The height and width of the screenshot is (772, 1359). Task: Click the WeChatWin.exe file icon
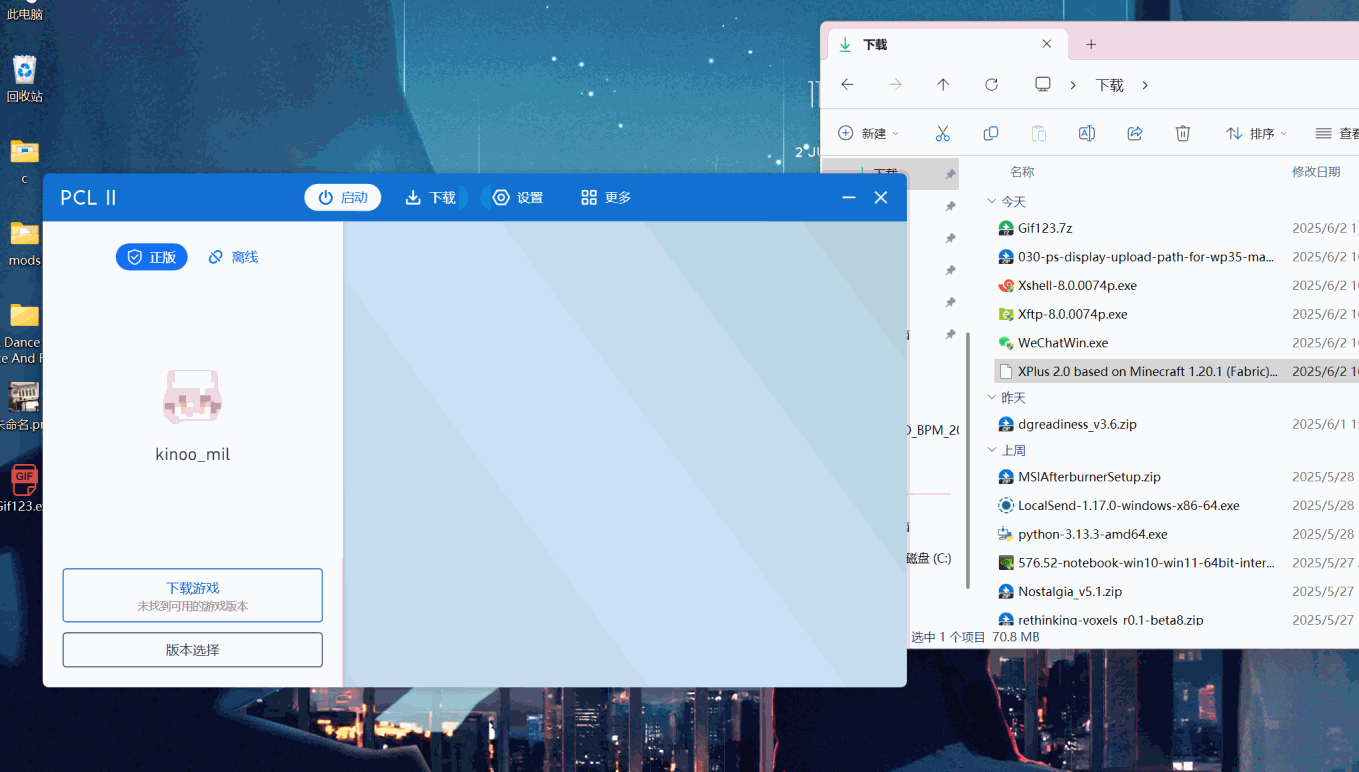tap(1006, 343)
